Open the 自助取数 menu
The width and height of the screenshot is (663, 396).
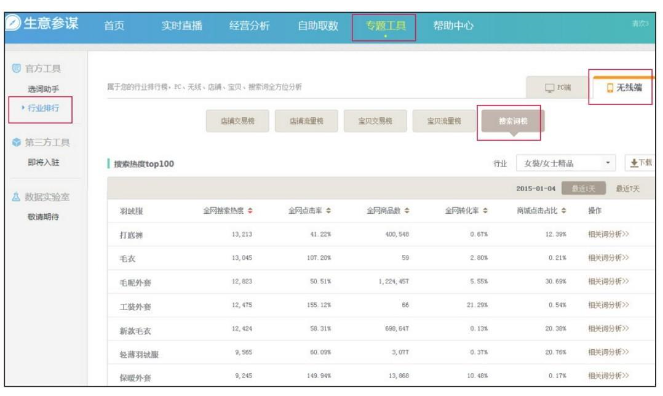tap(318, 26)
